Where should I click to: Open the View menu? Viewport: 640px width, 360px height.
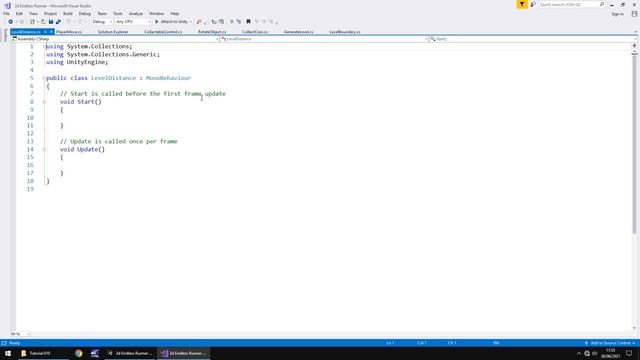[x=33, y=13]
